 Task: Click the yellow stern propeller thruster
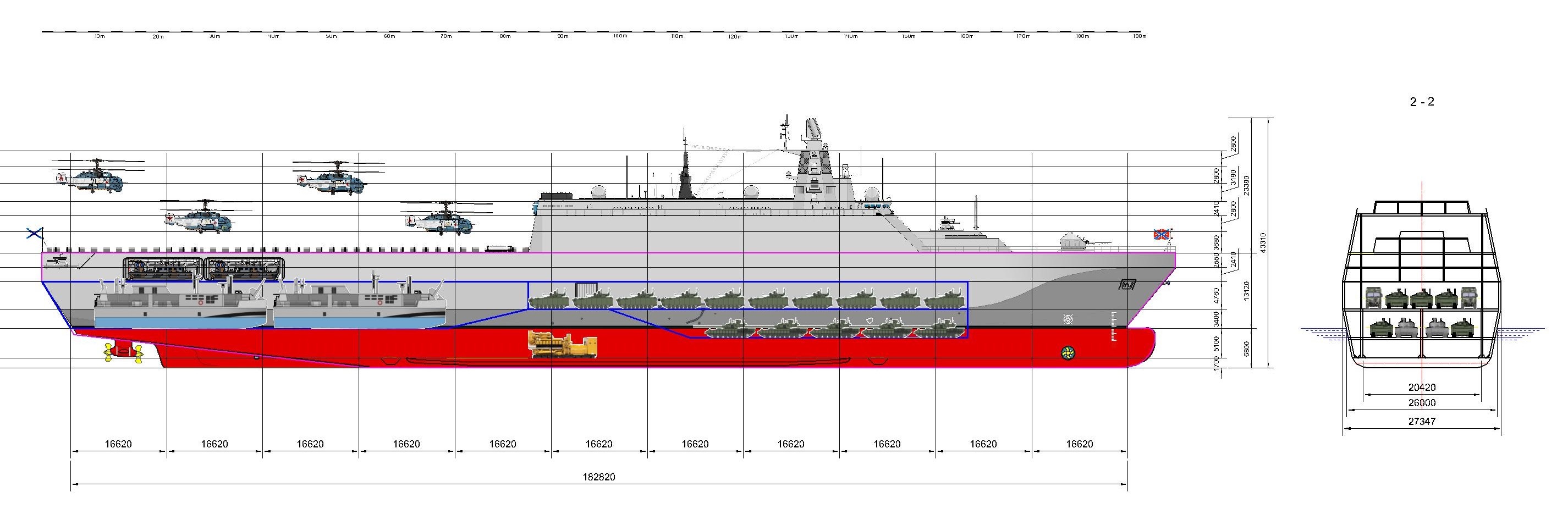point(124,353)
